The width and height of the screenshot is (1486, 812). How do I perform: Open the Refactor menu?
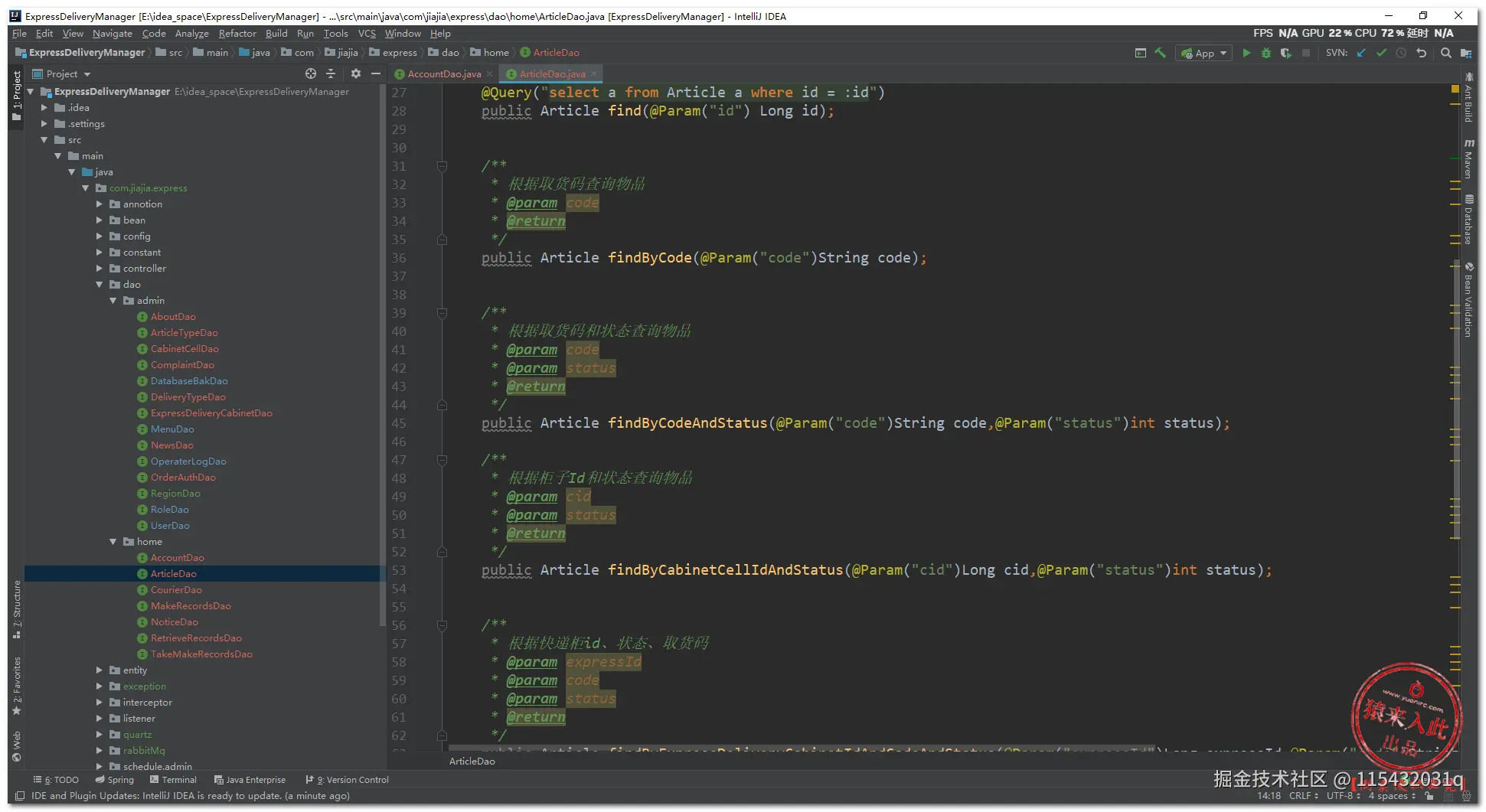[237, 34]
